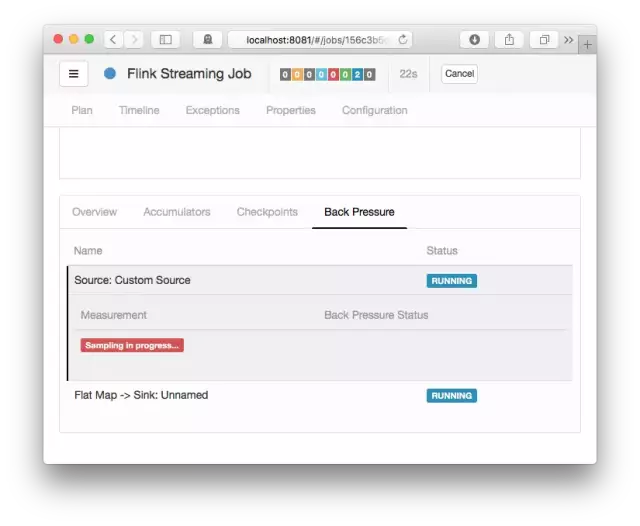The height and width of the screenshot is (526, 640).
Task: Open the downloads icon in toolbar
Action: click(x=474, y=40)
